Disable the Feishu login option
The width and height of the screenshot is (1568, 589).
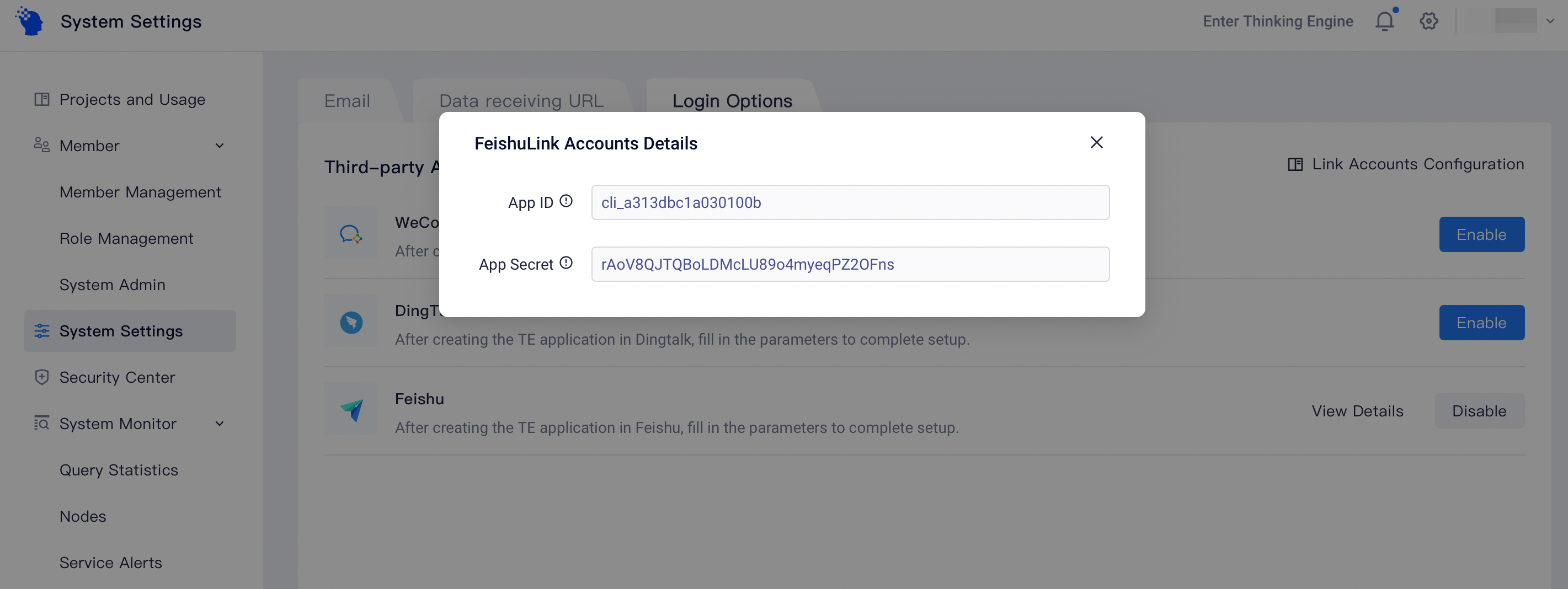click(x=1479, y=411)
